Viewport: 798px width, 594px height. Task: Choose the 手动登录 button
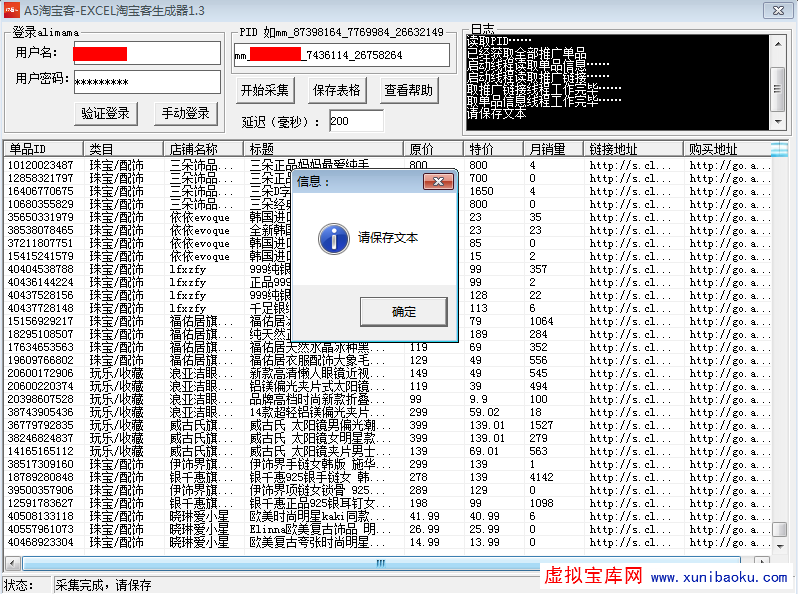(x=185, y=113)
